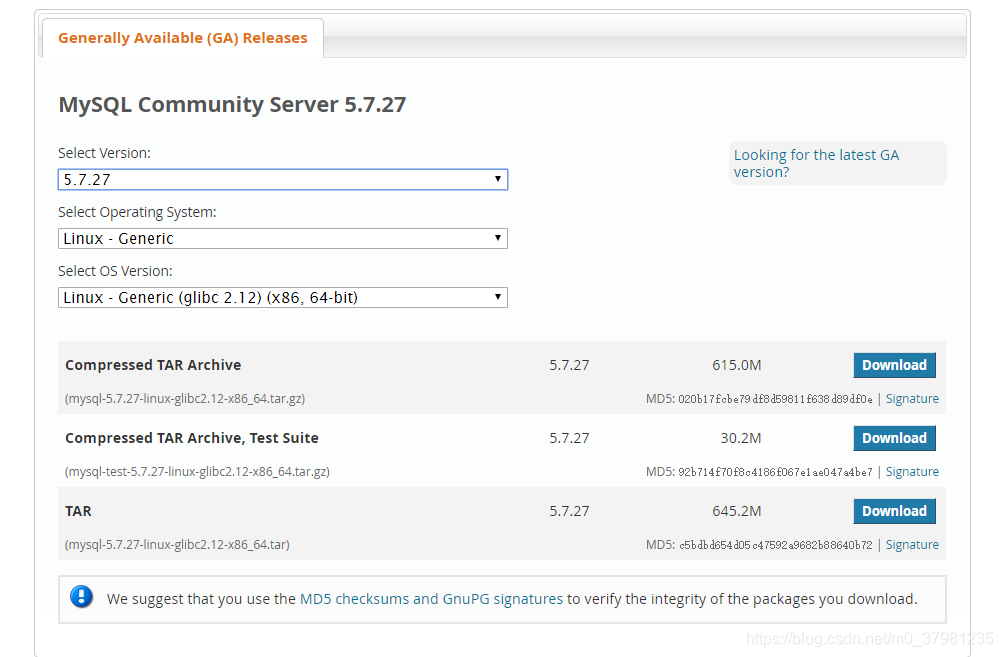Click the MD5 hash starting with 020b17
This screenshot has height=657, width=1003.
775,399
